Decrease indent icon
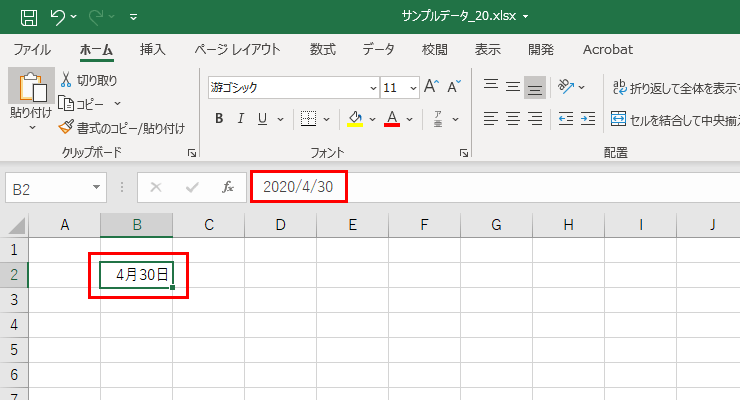 tap(566, 118)
